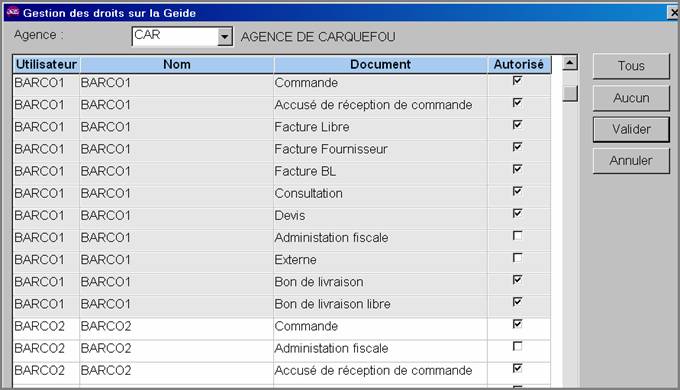Select the Autorisé column header
The height and width of the screenshot is (390, 680).
519,65
